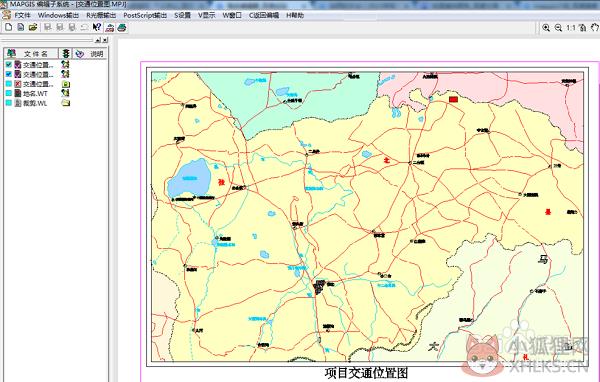Enable the 地名.WT layer checkbox

[x=9, y=93]
